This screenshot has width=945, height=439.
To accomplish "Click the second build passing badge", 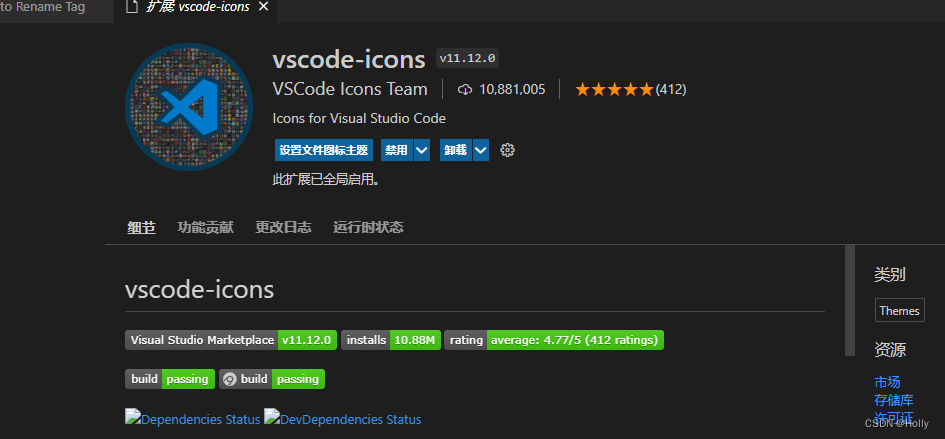I will [272, 379].
